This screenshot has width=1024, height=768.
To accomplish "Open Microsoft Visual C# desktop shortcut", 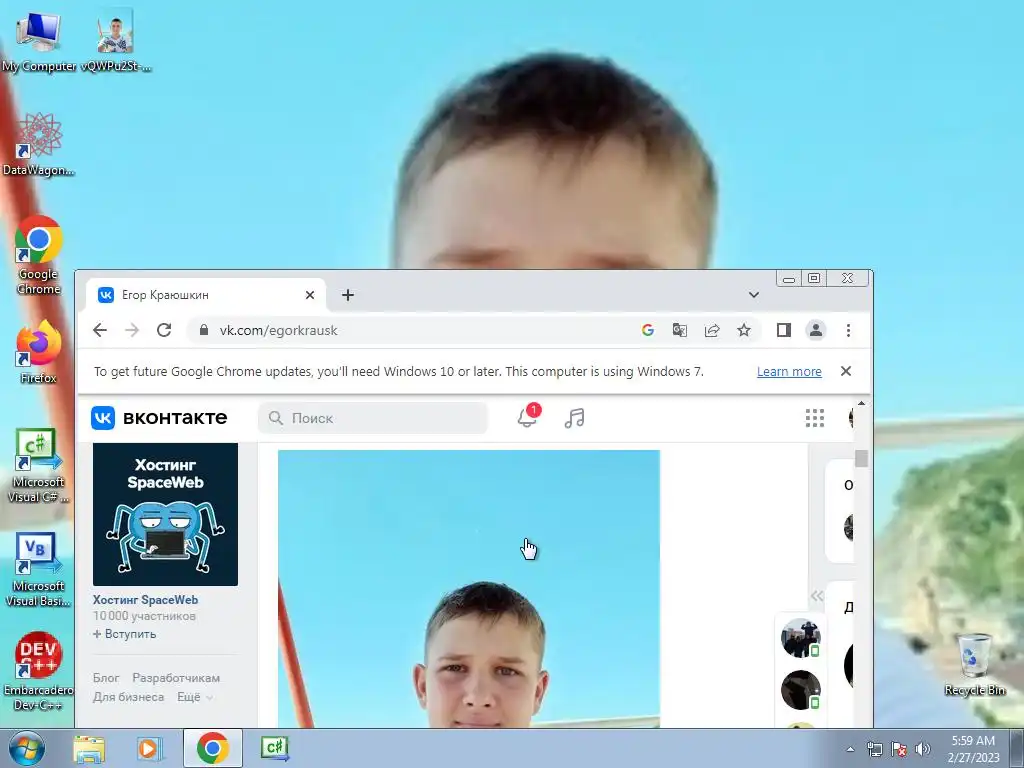I will (39, 466).
